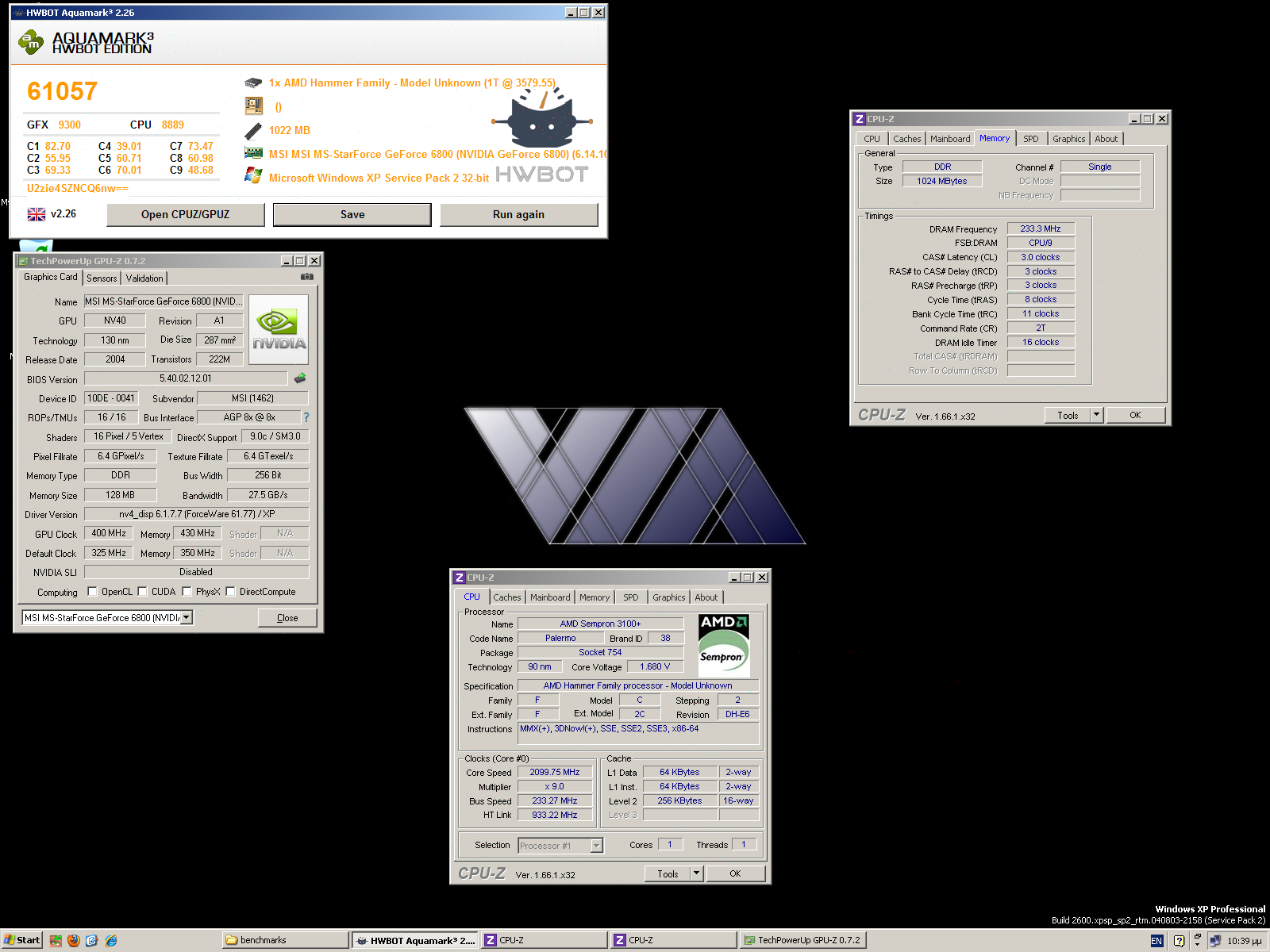Click the TechPowerUp GPU-Z taskbar button
Screen dimensions: 1270x952
coord(802,940)
